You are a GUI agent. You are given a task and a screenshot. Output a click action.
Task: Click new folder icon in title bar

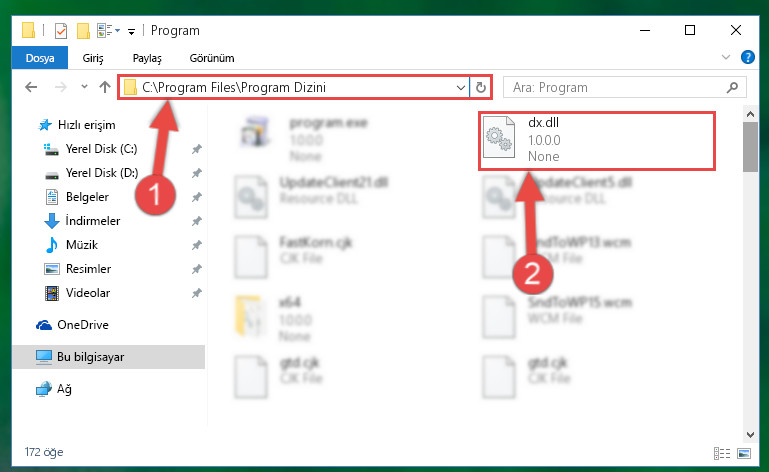coord(83,30)
